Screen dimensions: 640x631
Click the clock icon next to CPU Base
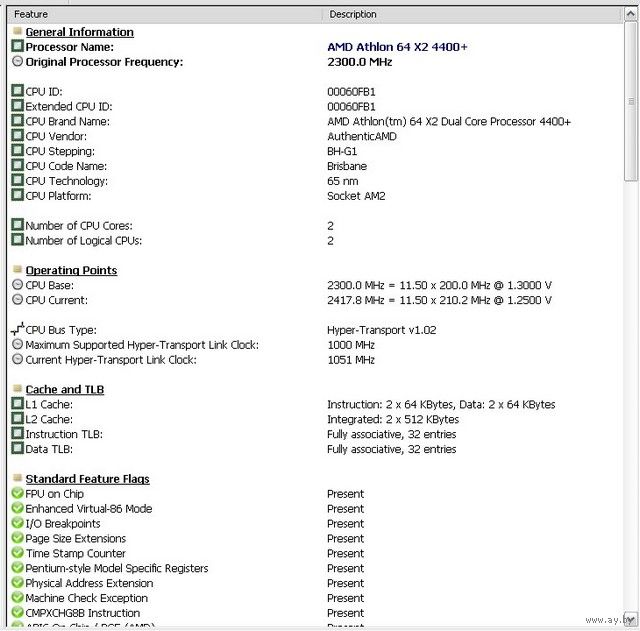[17, 284]
